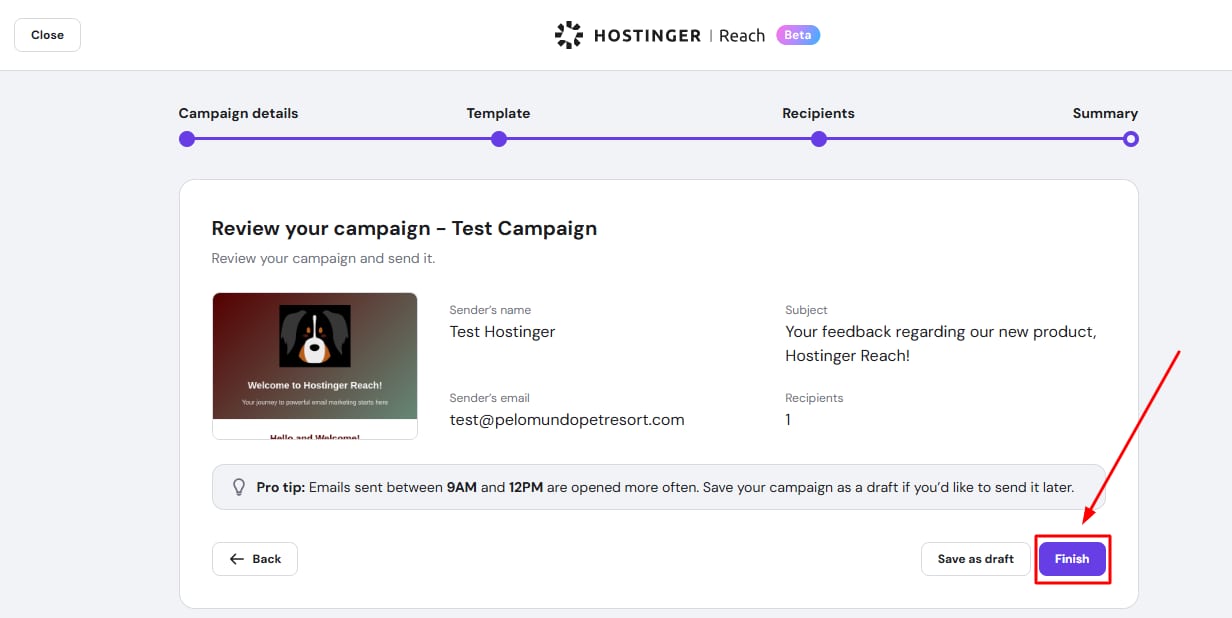1232x618 pixels.
Task: Click the Close button
Action: (x=47, y=35)
